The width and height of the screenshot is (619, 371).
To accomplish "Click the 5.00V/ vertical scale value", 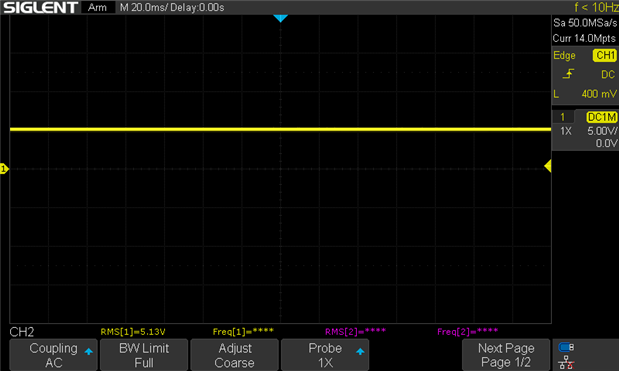I will [x=602, y=131].
